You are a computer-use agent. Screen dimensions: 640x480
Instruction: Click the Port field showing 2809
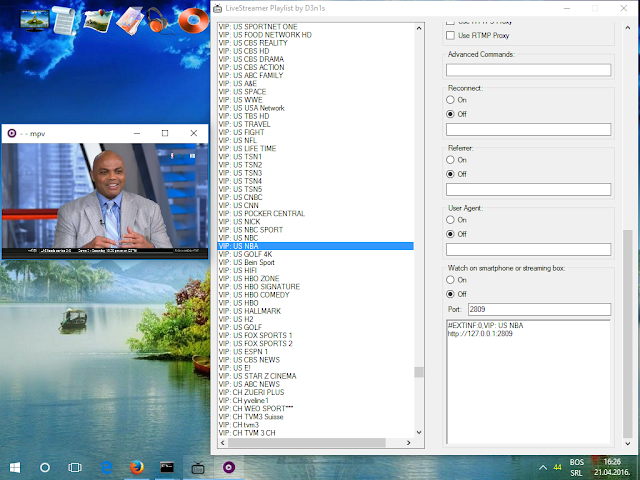[539, 309]
